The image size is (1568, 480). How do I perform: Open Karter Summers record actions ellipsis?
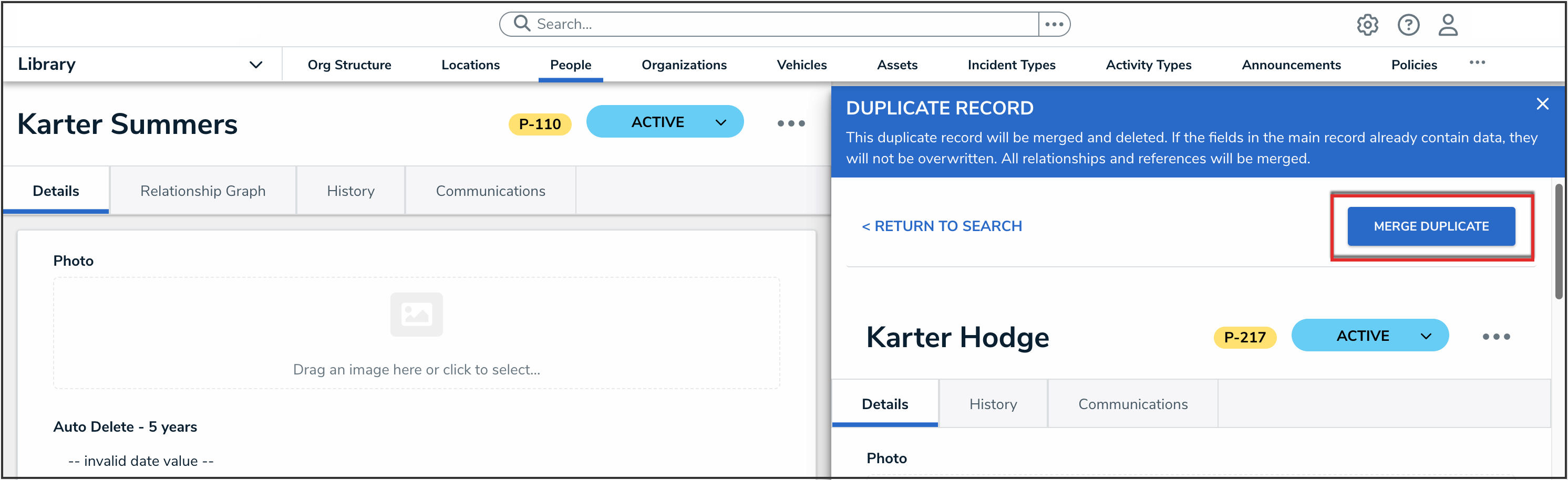[791, 123]
